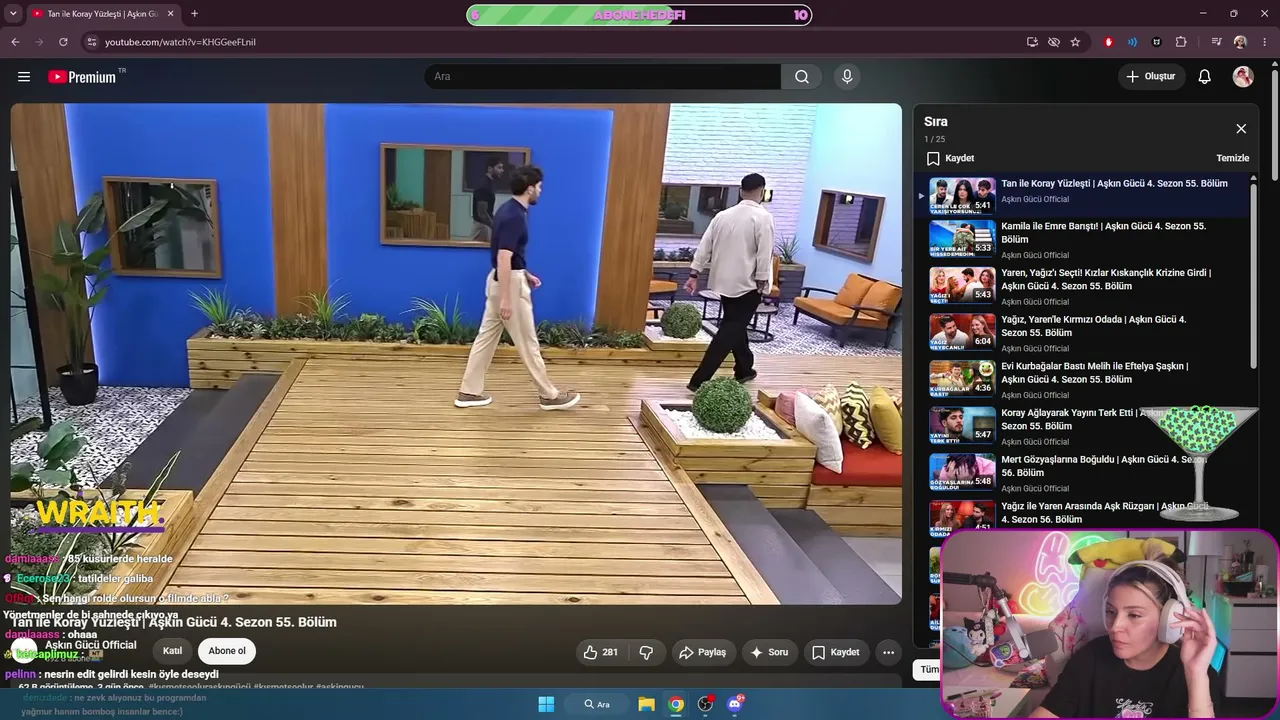Click the crossed-eye icon in the address bar
This screenshot has height=720, width=1280.
coord(1054,42)
